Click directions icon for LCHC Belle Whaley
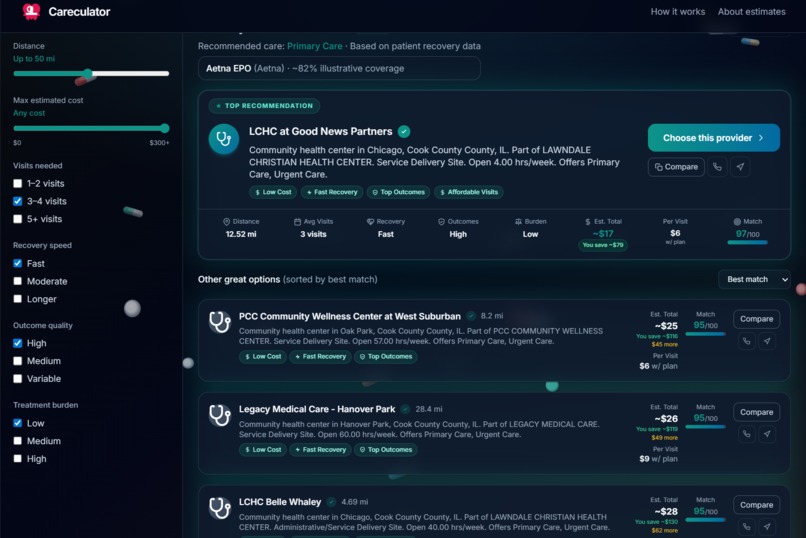 767,527
